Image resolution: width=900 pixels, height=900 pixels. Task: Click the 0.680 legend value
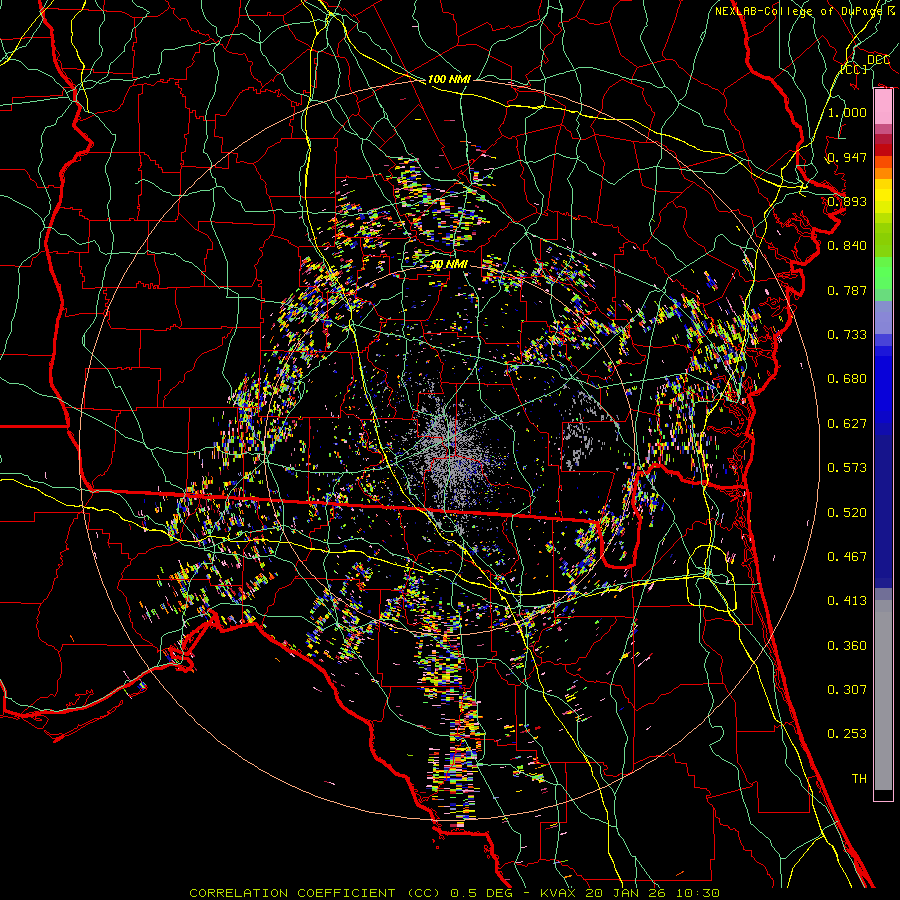pos(847,379)
